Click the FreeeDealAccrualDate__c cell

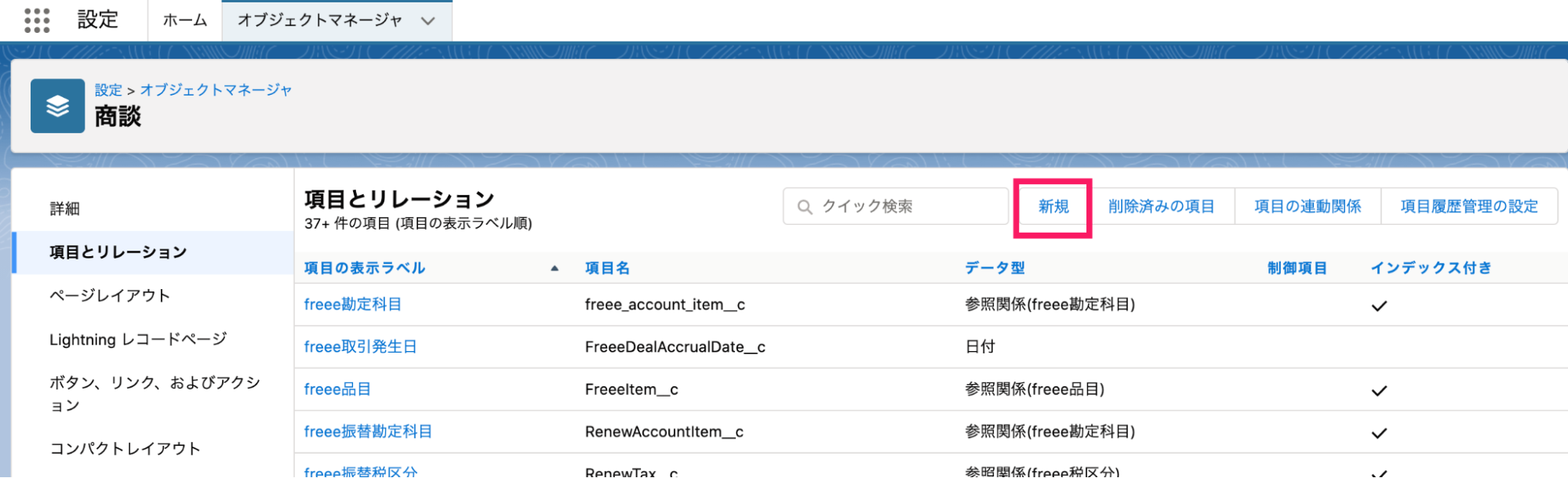(675, 346)
